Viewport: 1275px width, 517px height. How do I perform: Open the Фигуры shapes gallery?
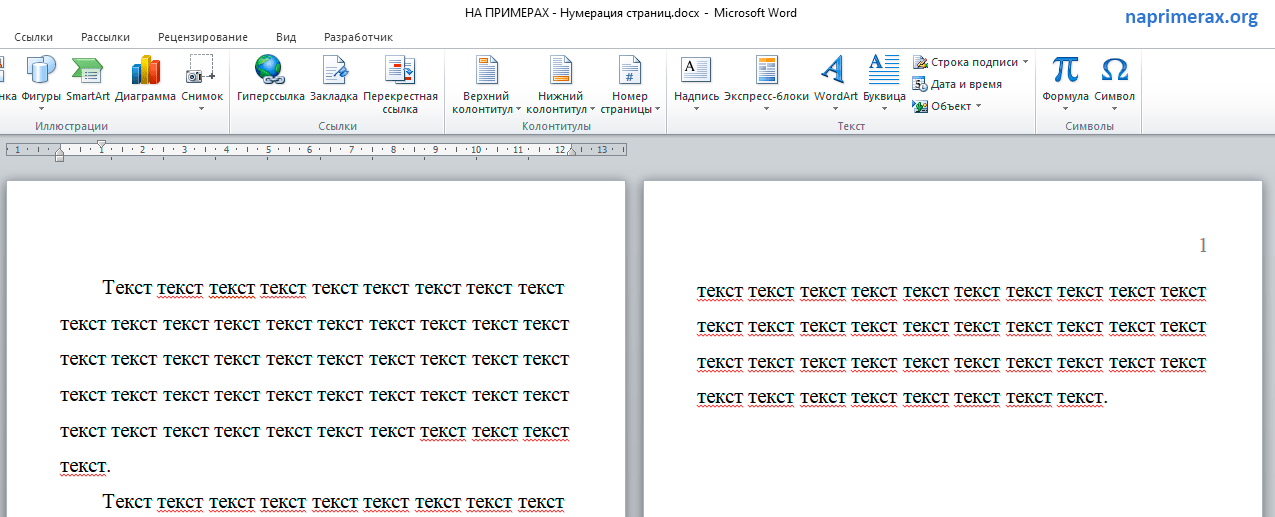(42, 82)
